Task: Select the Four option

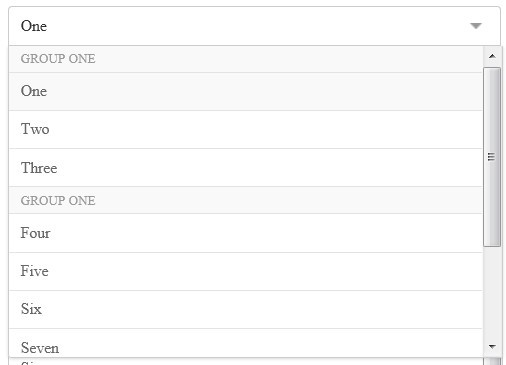Action: click(x=246, y=233)
